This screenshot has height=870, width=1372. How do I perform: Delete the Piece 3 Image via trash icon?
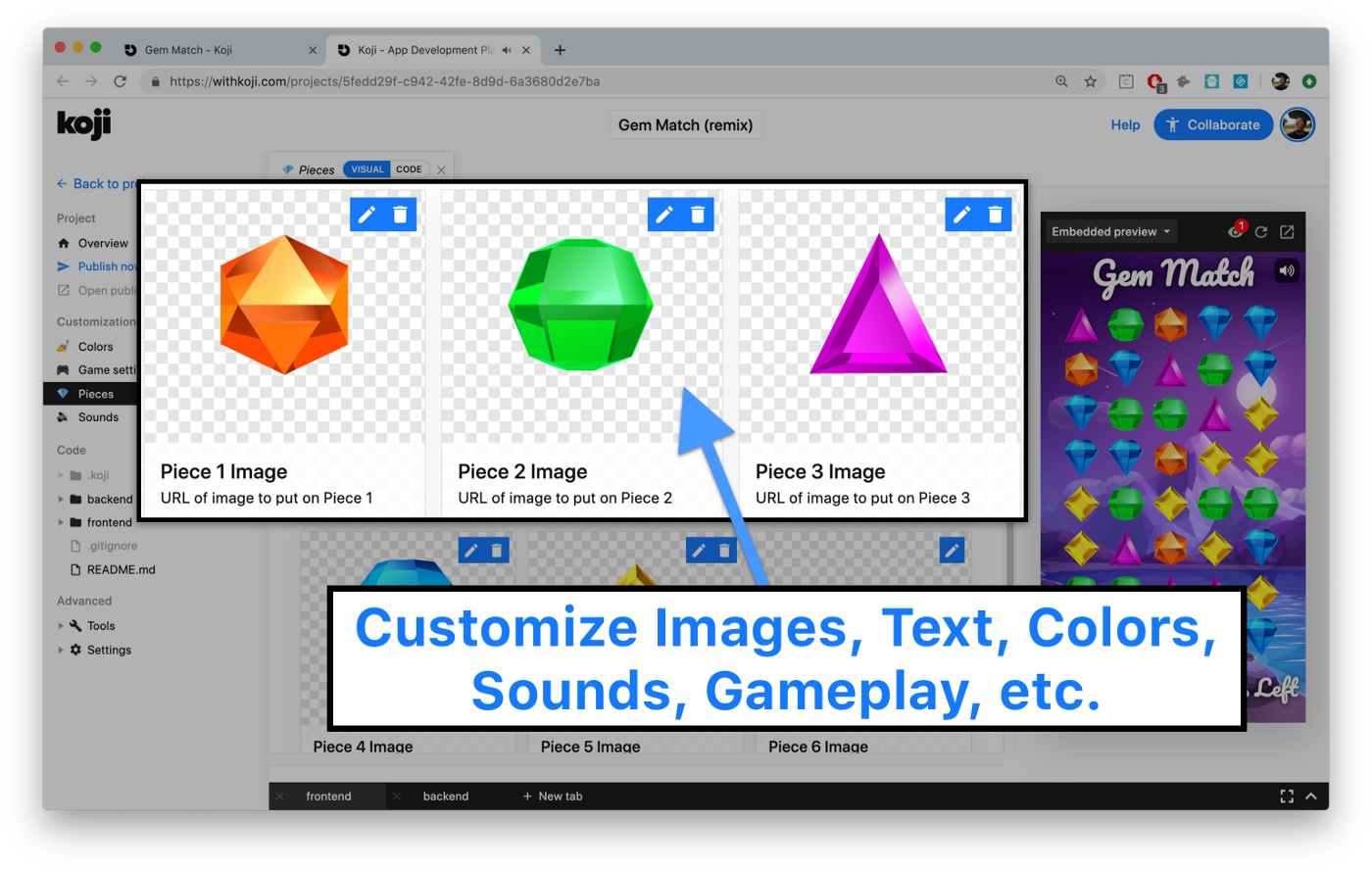click(996, 215)
